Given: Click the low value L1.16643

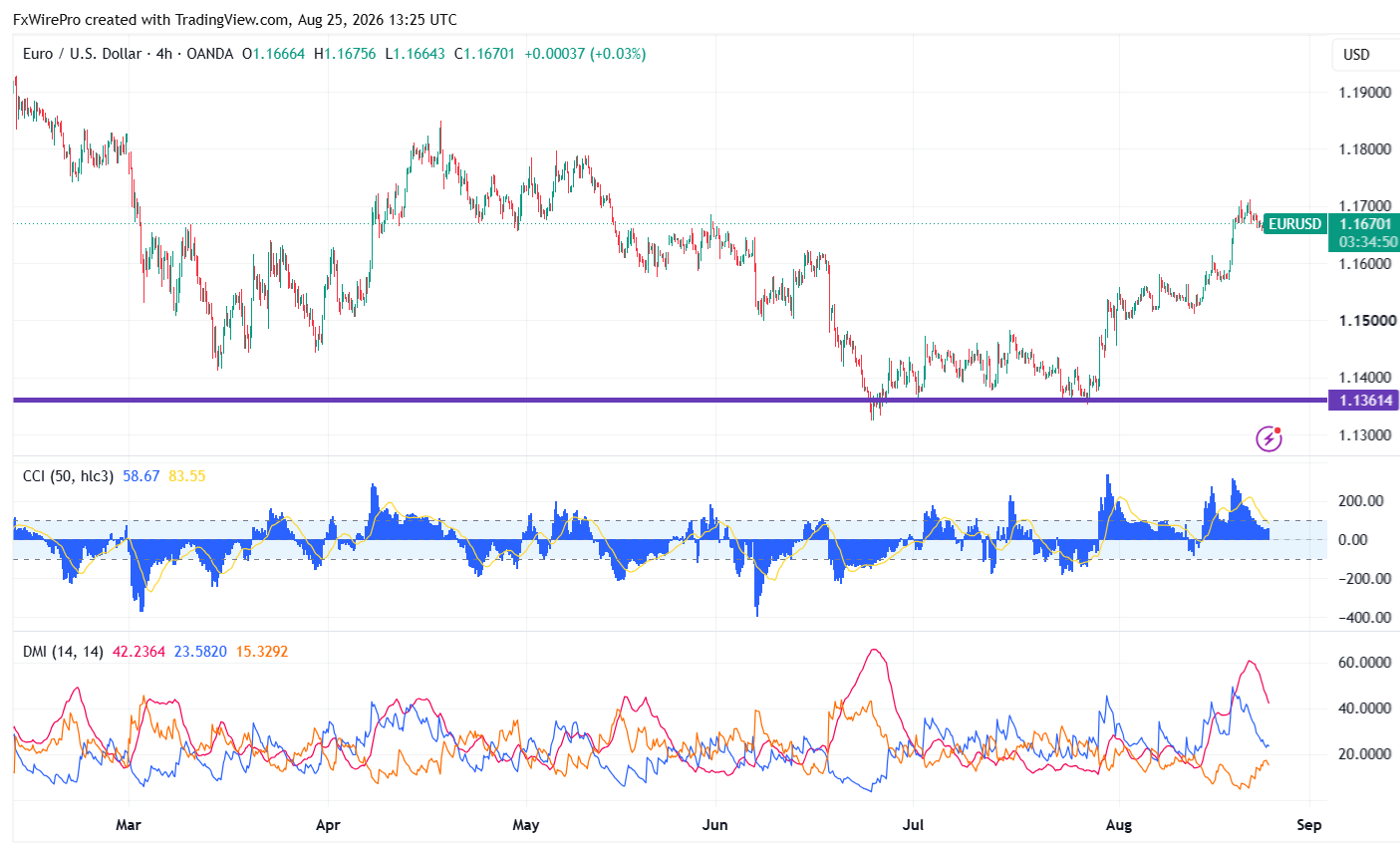Looking at the screenshot, I should tap(415, 54).
